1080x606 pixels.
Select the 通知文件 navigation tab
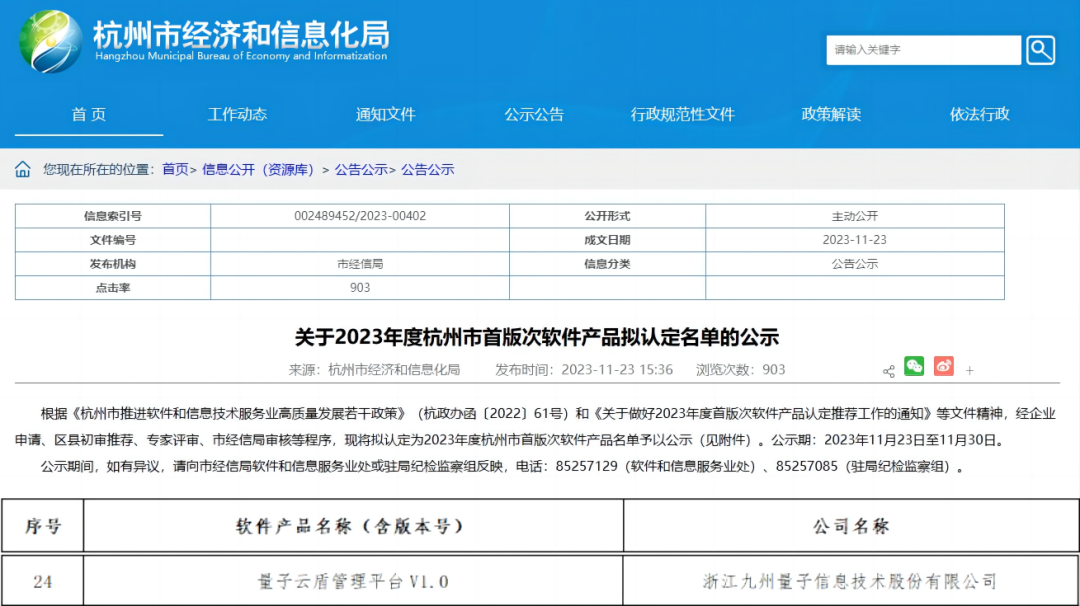385,114
